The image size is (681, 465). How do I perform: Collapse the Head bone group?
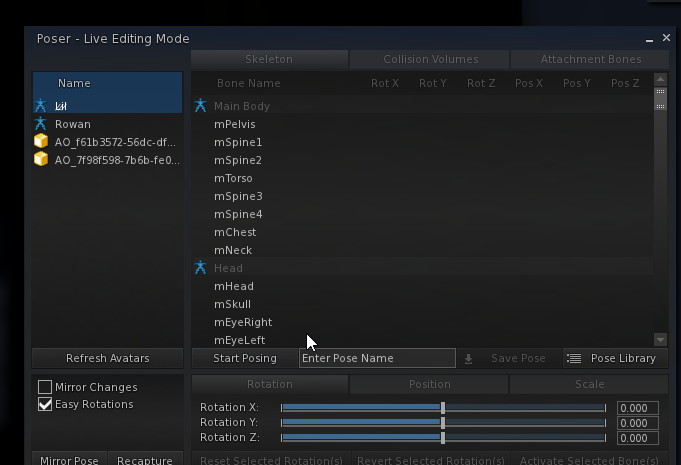point(423,268)
